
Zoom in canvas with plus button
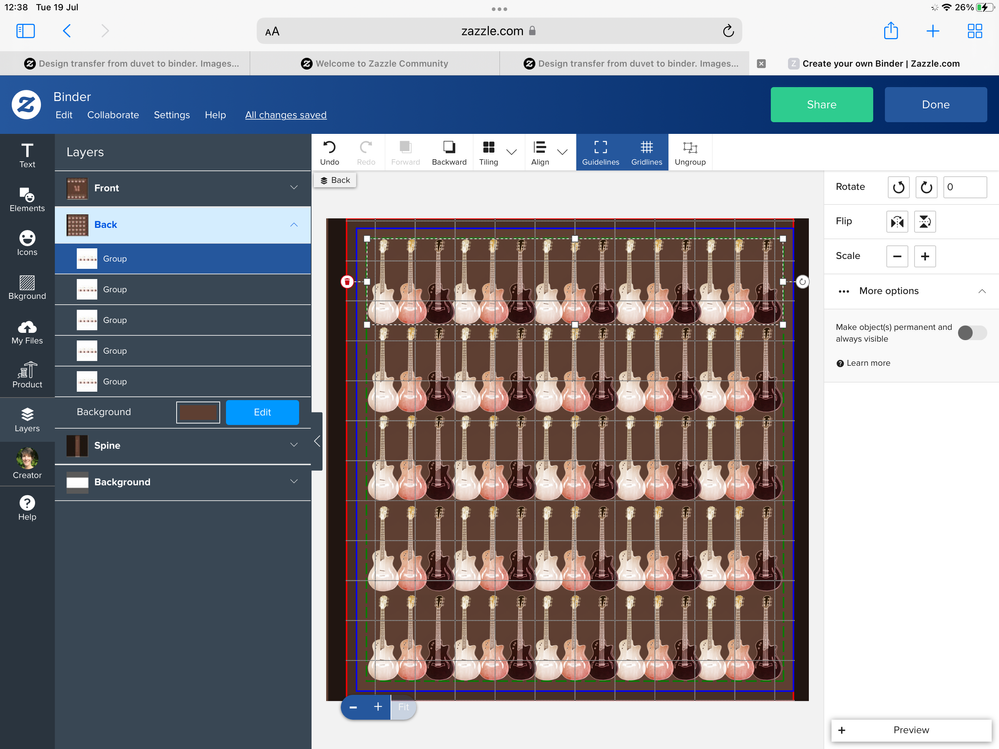[x=378, y=707]
